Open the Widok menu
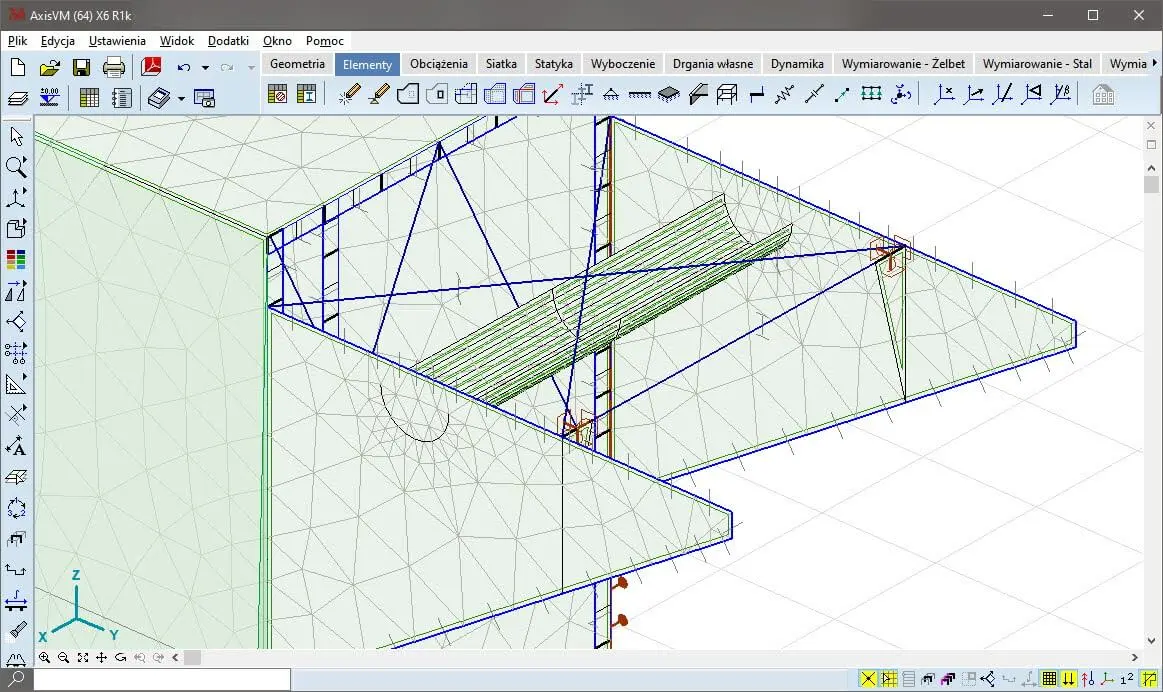This screenshot has width=1163, height=692. pos(177,41)
